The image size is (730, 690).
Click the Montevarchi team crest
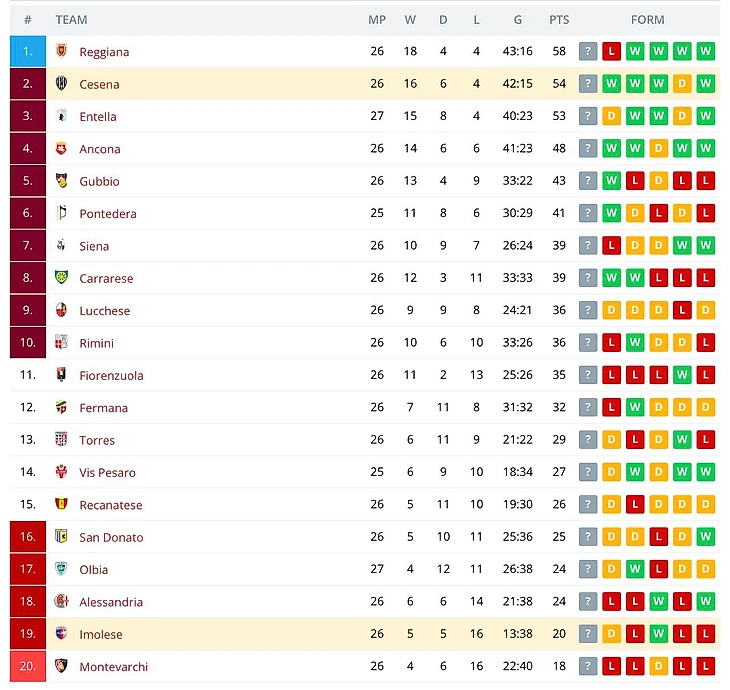point(61,666)
